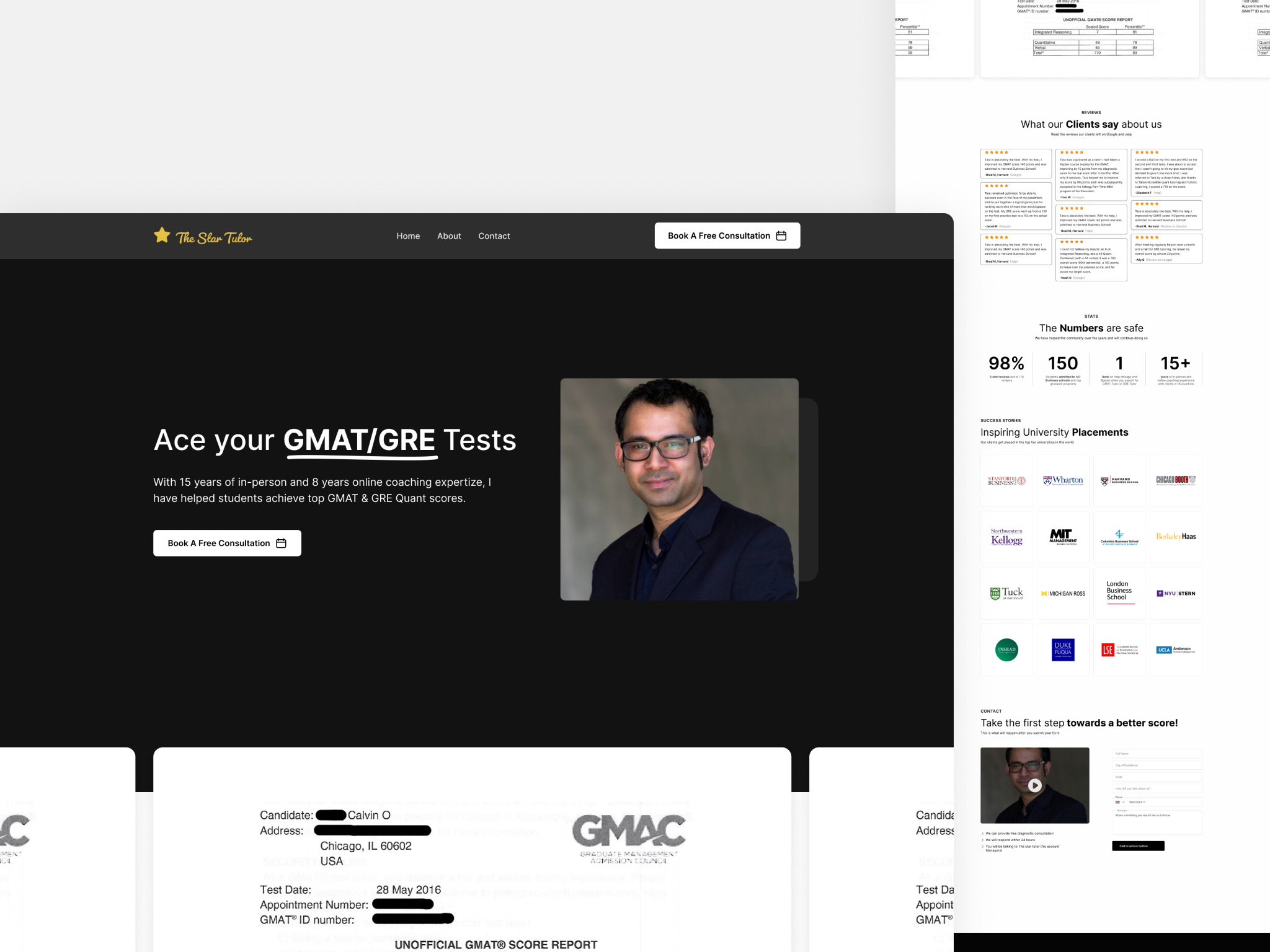Click the Northwestern Kellogg logo

click(x=1006, y=537)
